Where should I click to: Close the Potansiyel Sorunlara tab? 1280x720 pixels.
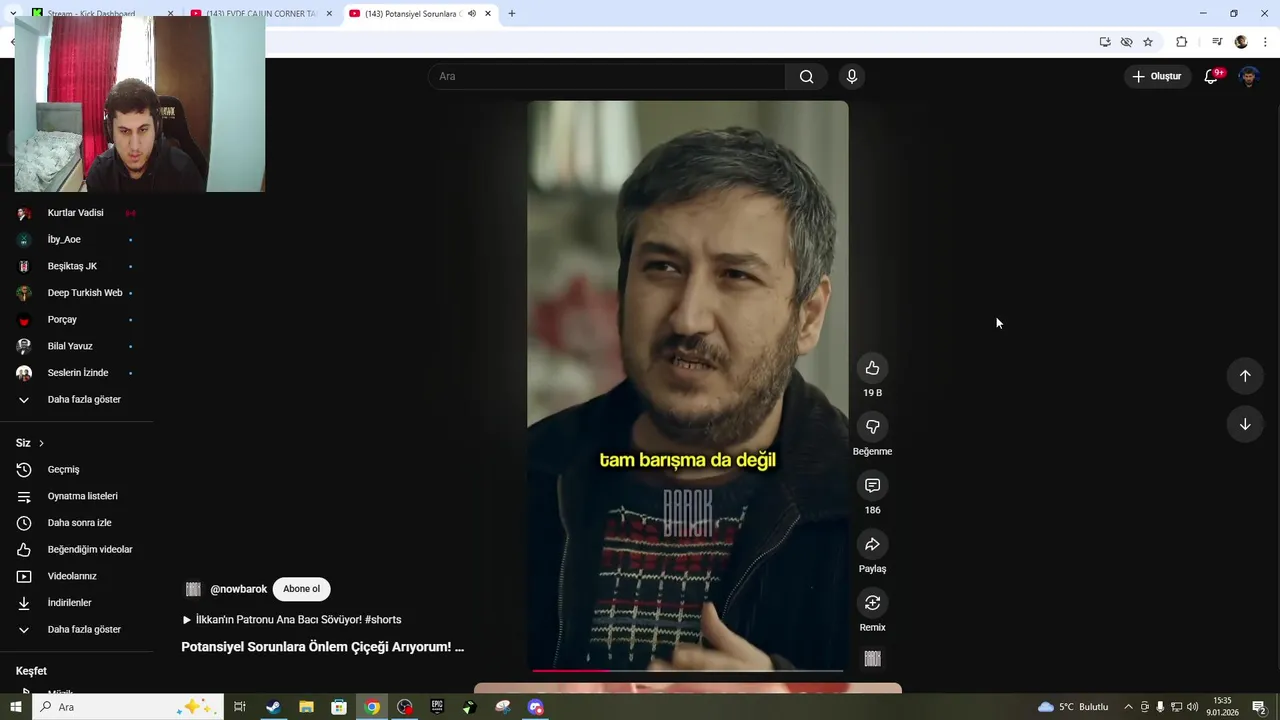(x=488, y=14)
